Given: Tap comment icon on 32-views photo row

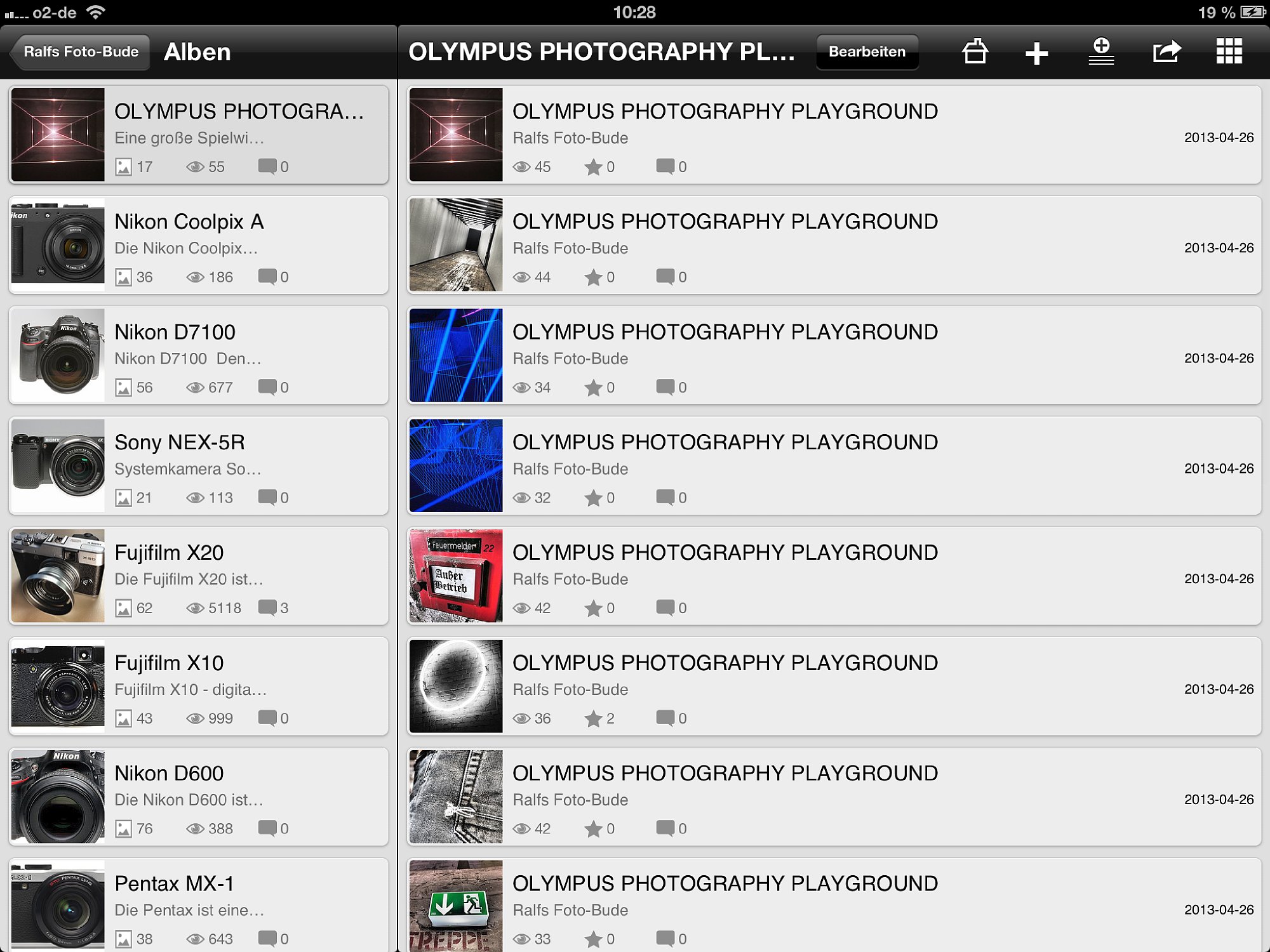Looking at the screenshot, I should click(x=665, y=498).
